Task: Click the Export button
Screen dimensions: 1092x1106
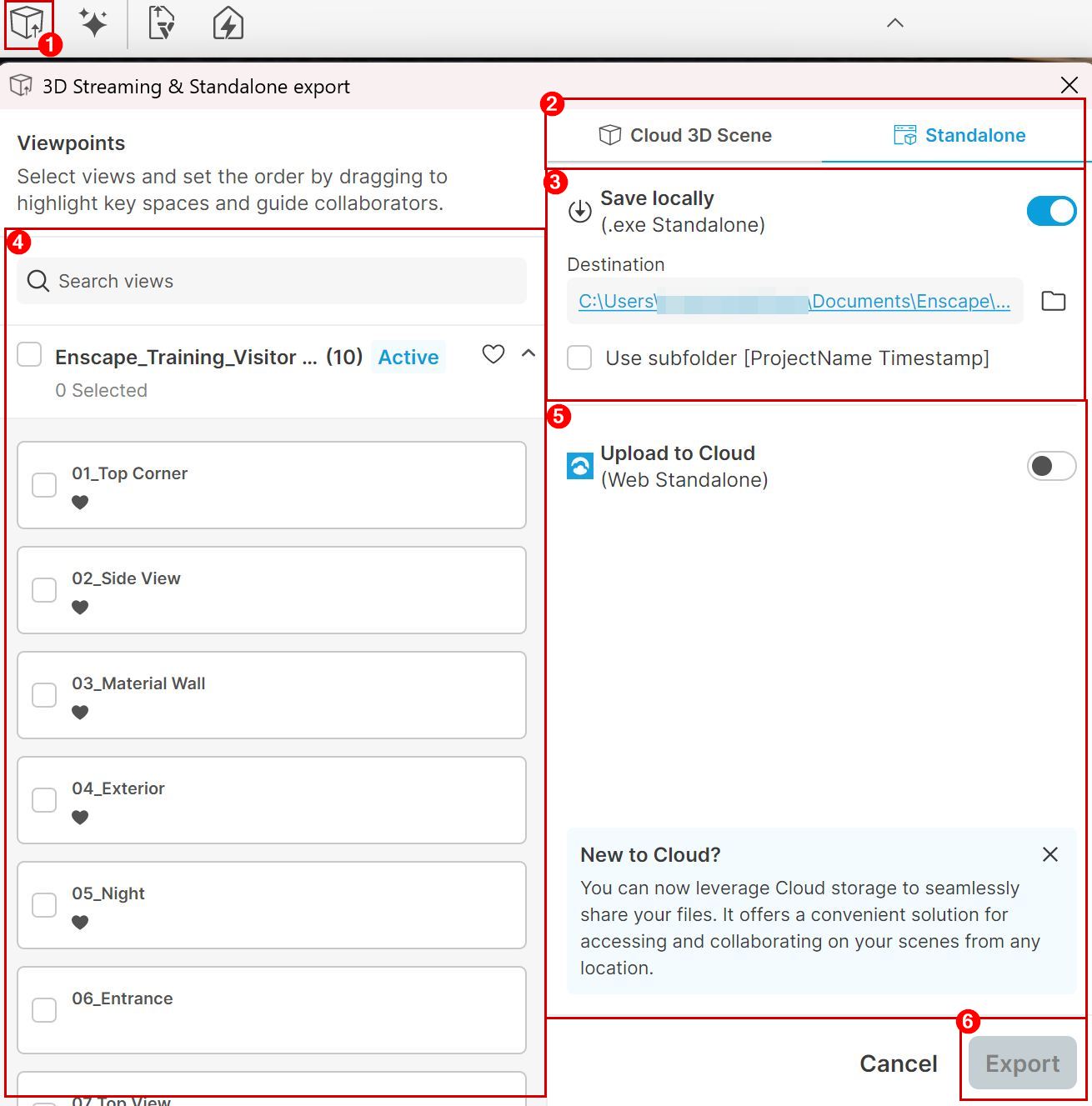Action: [x=1023, y=1063]
